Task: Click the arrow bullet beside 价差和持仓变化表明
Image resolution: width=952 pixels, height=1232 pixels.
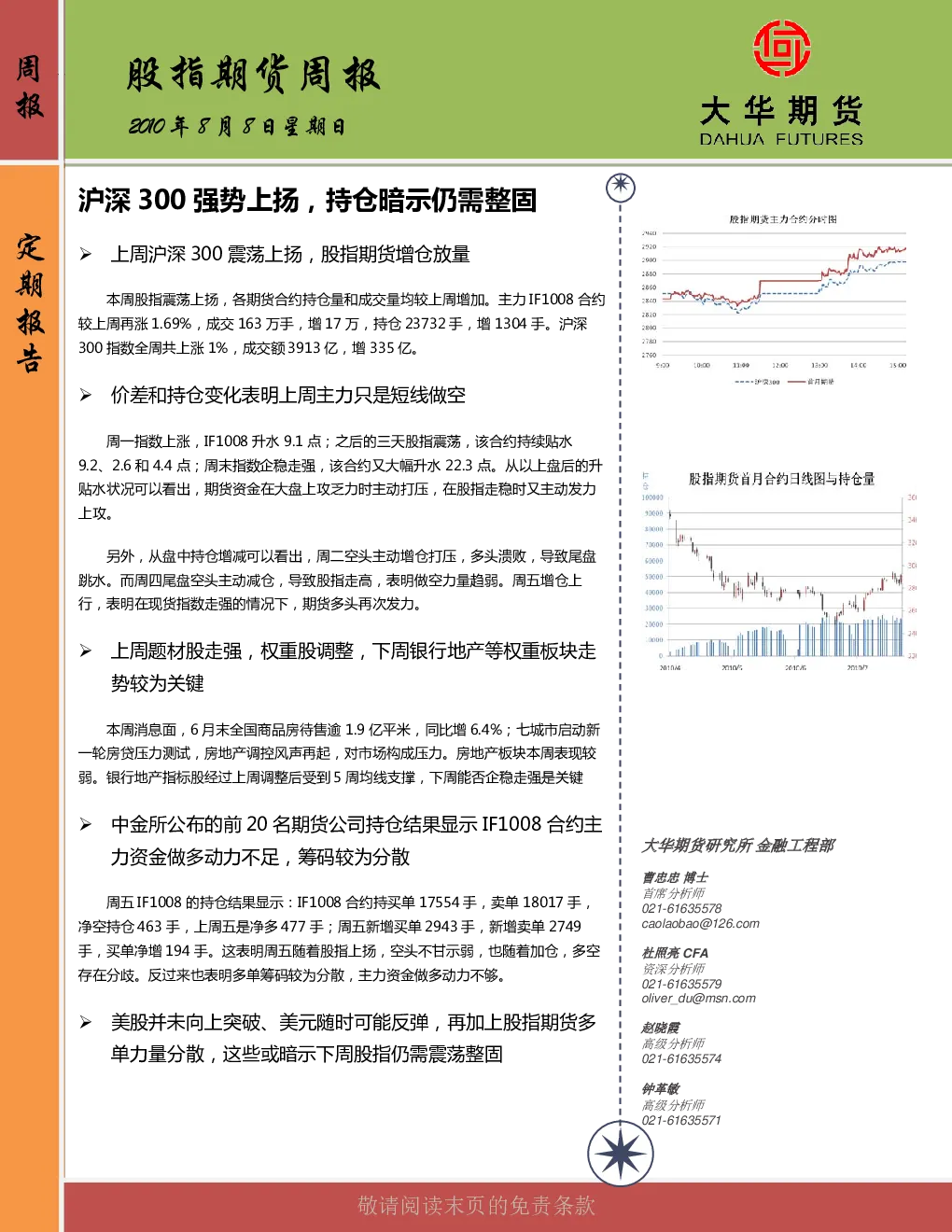Action: click(x=86, y=396)
